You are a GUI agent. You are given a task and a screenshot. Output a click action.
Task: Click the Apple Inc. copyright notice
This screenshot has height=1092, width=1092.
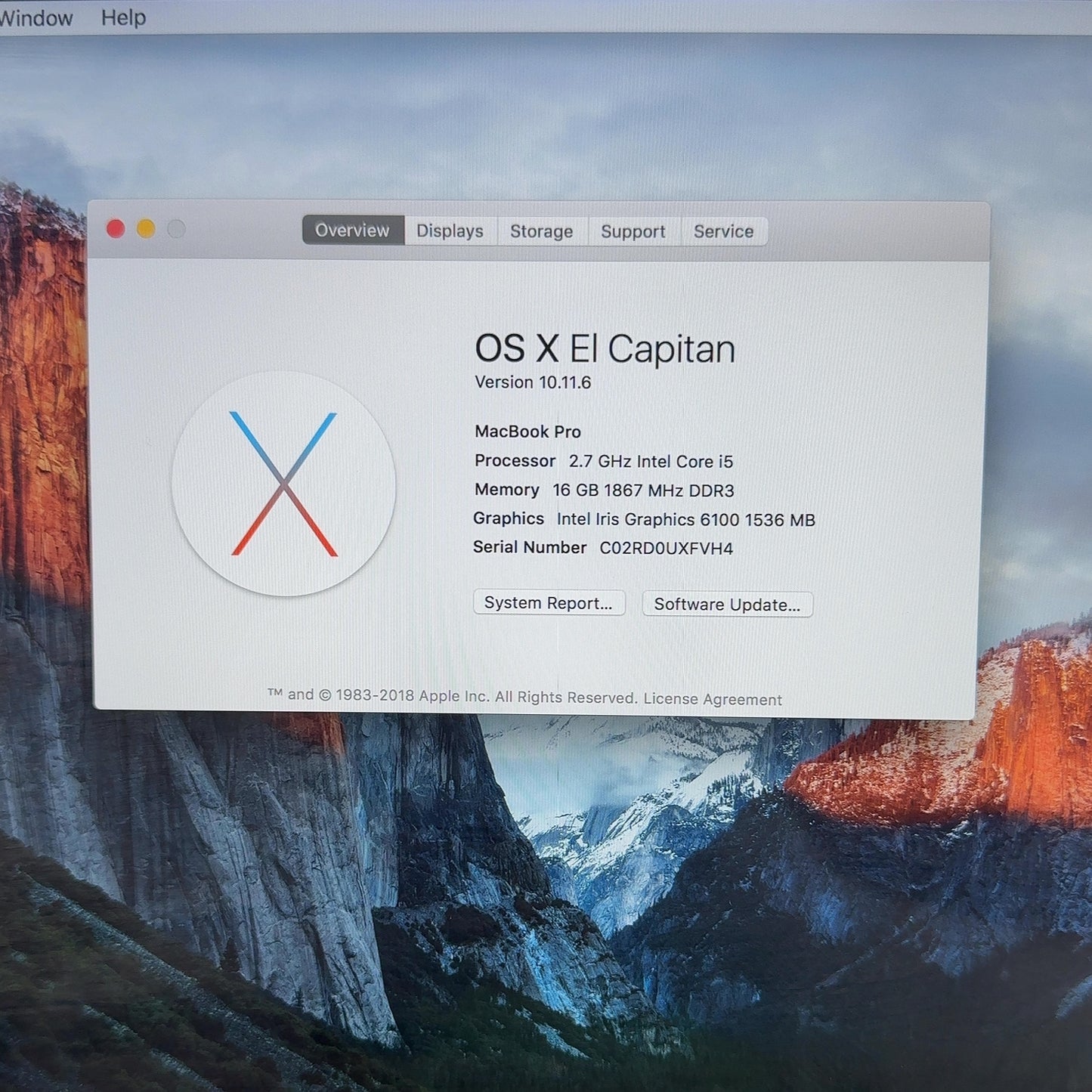[453, 696]
